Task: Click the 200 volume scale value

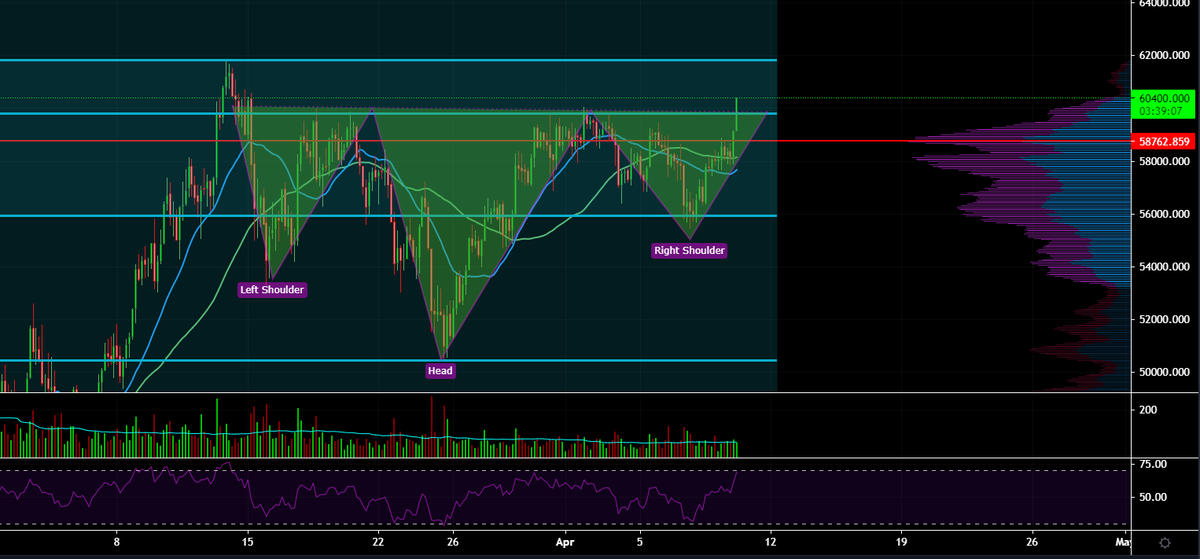Action: tap(1147, 410)
